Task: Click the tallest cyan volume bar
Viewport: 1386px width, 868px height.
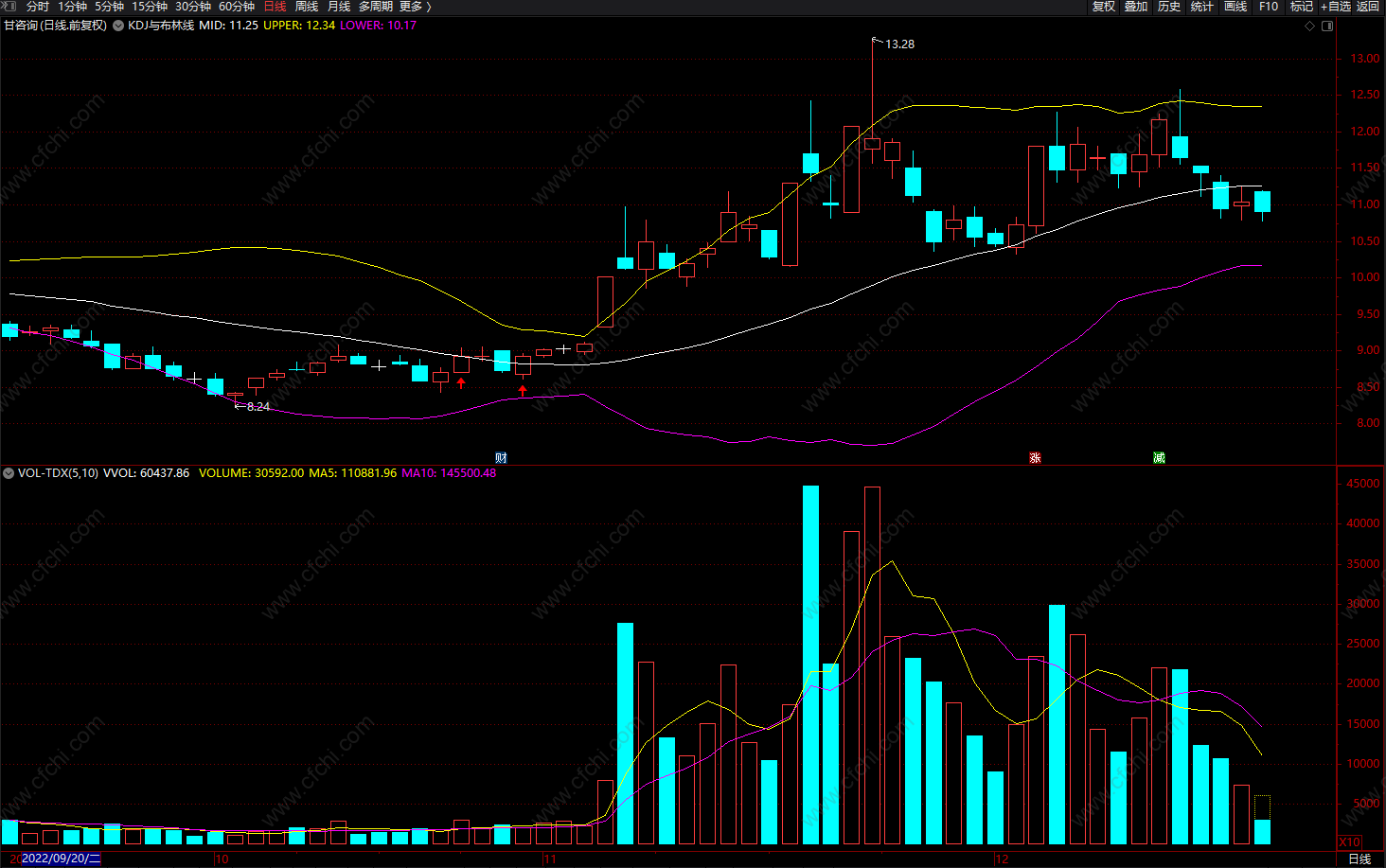Action: pos(810,664)
